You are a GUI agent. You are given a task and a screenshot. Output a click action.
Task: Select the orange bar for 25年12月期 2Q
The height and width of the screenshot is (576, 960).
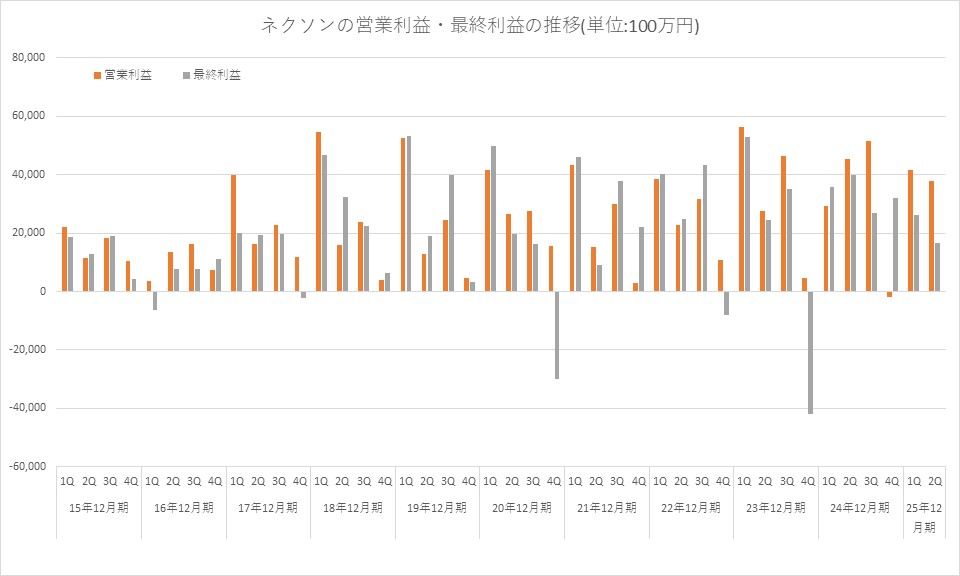[x=931, y=236]
